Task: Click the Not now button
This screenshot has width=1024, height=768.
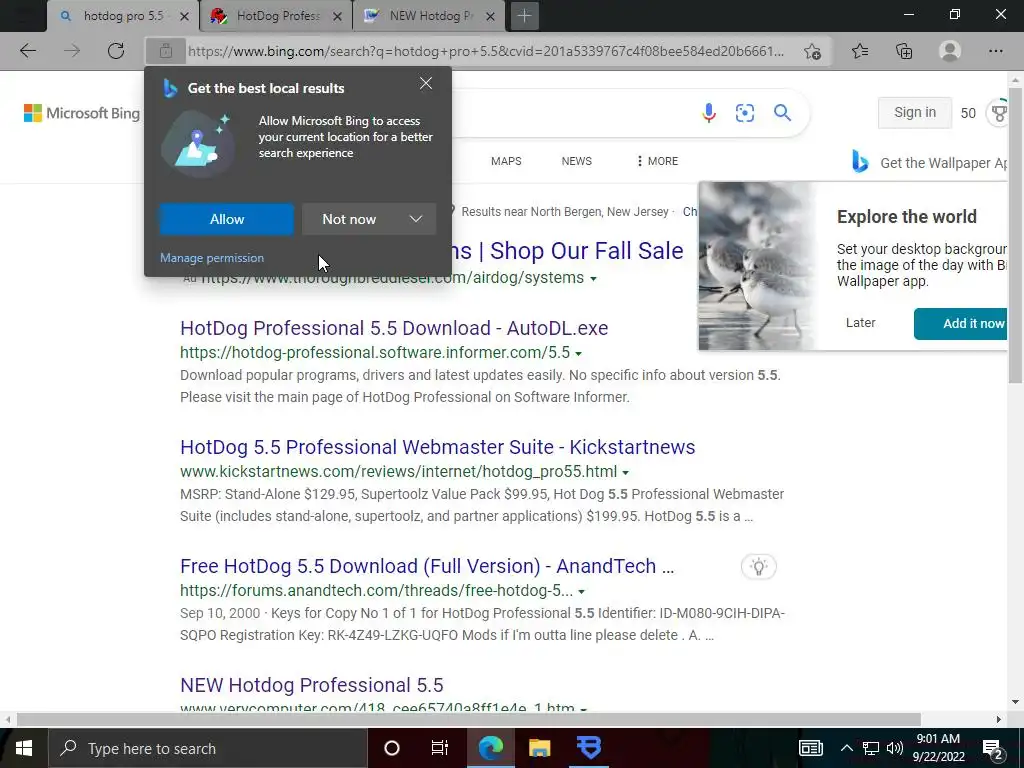Action: [349, 219]
